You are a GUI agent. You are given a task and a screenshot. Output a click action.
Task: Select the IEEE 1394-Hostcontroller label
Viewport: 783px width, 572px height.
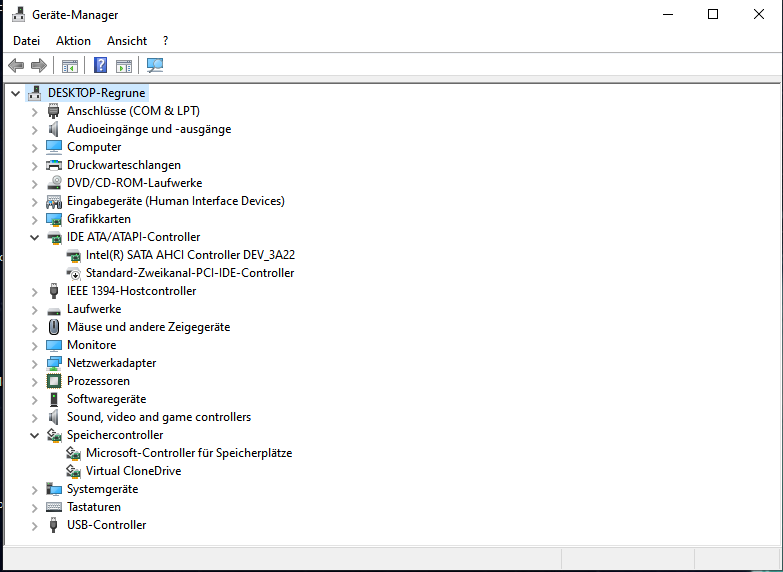131,291
